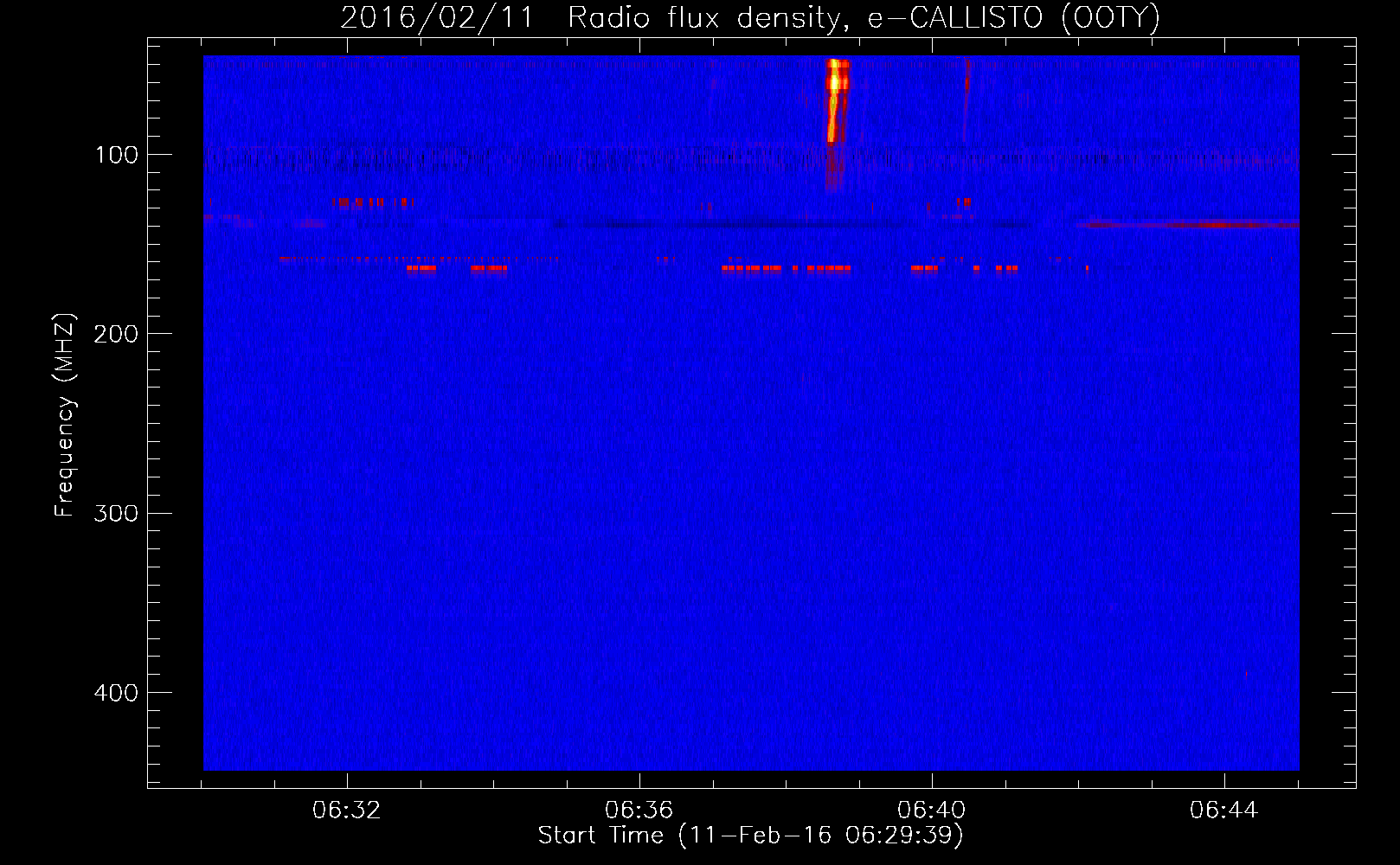Click the "Start Time (11-Feb-16 06:29:39)" label

pyautogui.click(x=750, y=836)
